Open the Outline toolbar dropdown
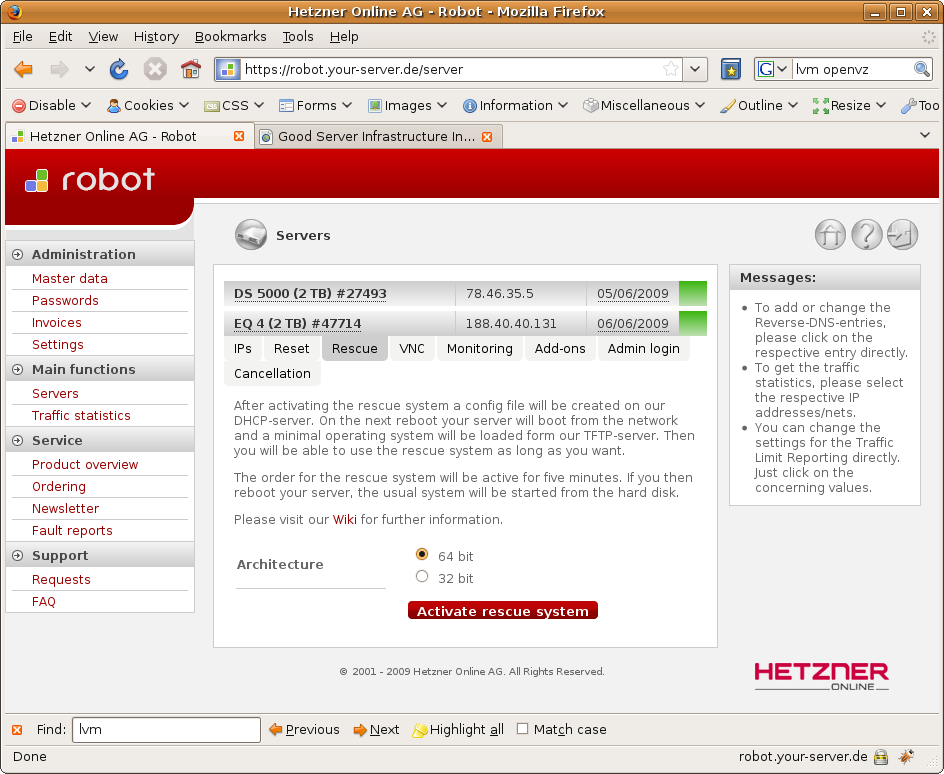 (759, 105)
